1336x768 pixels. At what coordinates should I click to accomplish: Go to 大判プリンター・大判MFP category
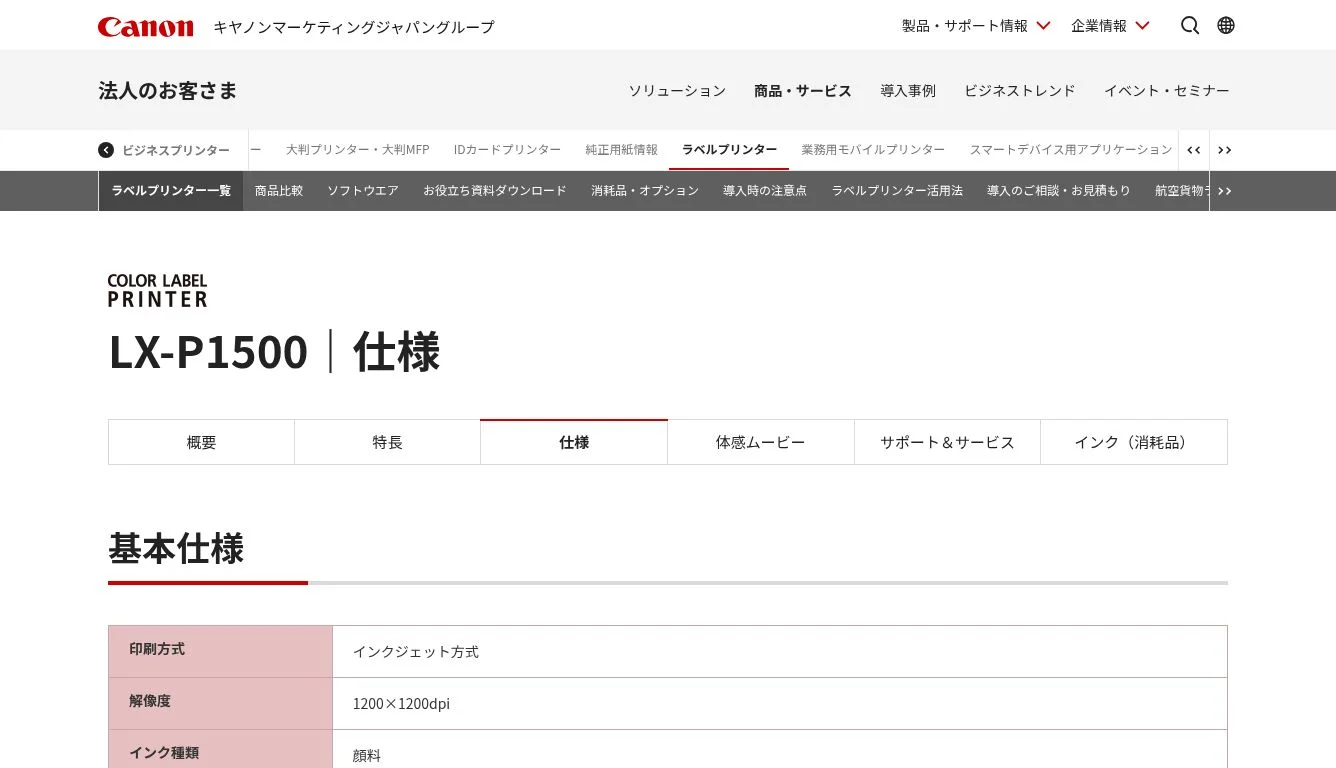[x=357, y=150]
